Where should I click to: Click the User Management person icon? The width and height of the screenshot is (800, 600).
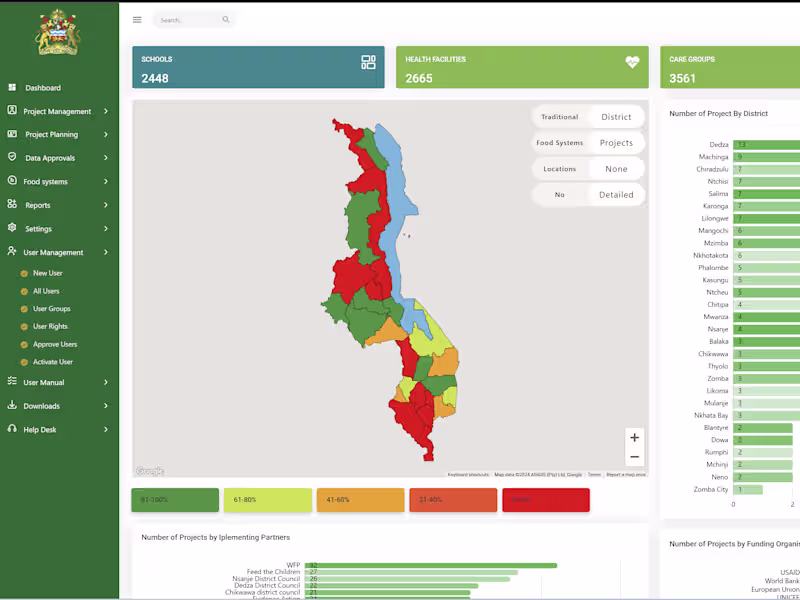point(12,252)
